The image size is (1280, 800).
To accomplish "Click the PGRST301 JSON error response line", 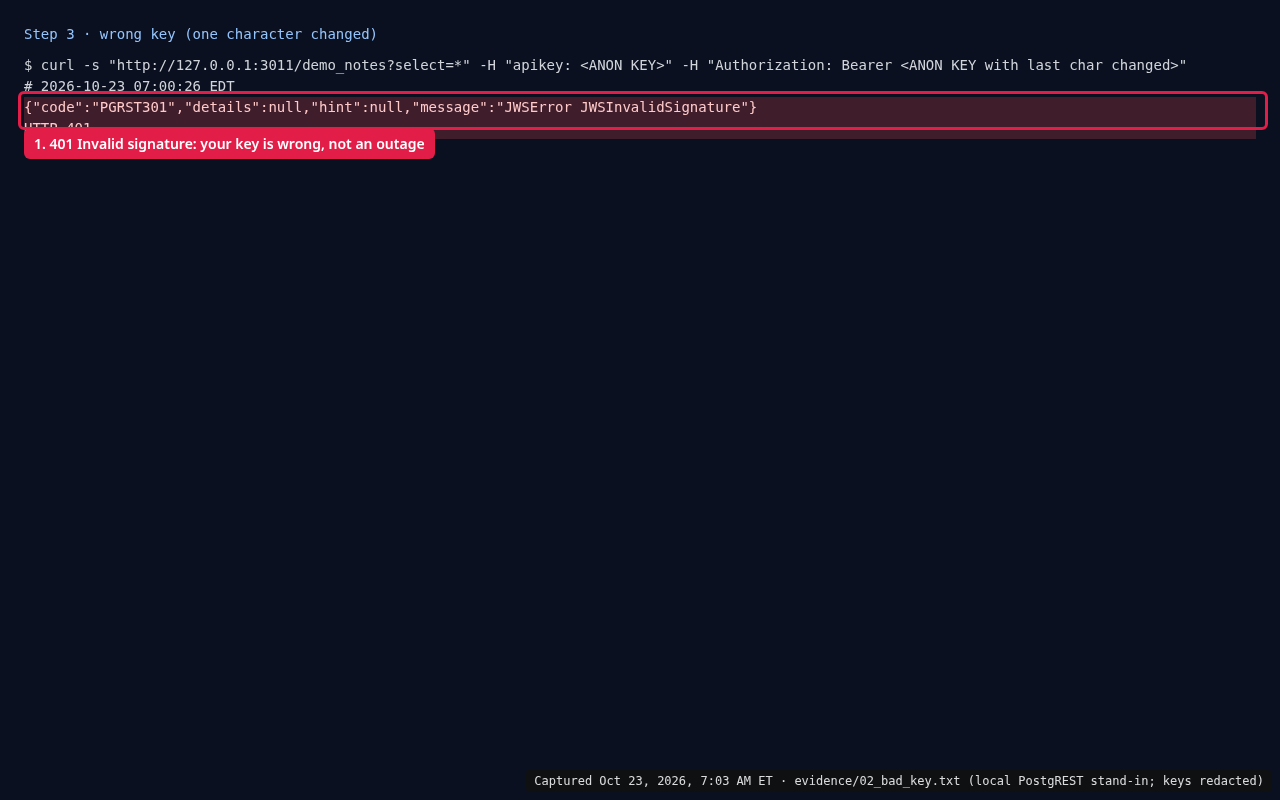I will point(390,107).
